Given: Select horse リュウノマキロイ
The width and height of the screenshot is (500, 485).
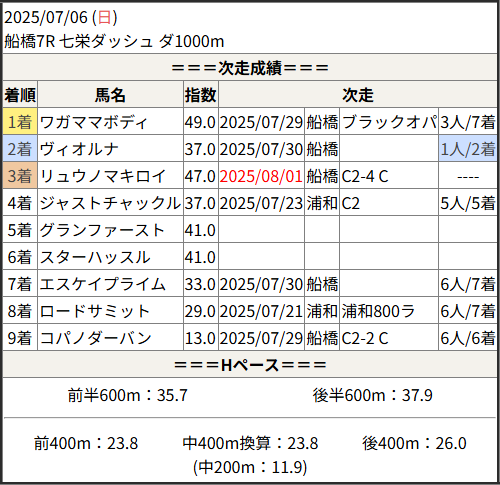Looking at the screenshot, I should 103,176.
